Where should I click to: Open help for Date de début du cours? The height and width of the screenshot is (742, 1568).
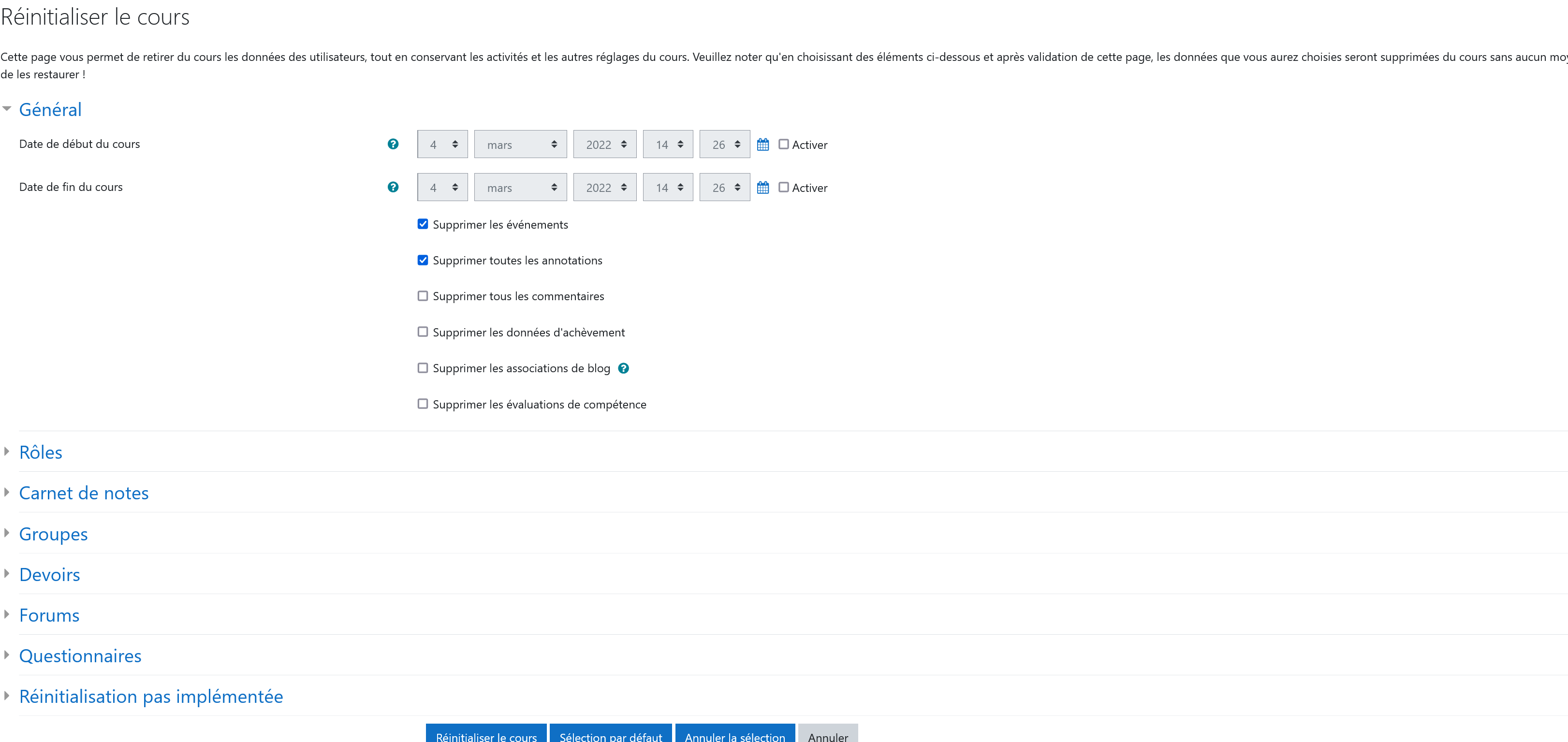point(393,144)
